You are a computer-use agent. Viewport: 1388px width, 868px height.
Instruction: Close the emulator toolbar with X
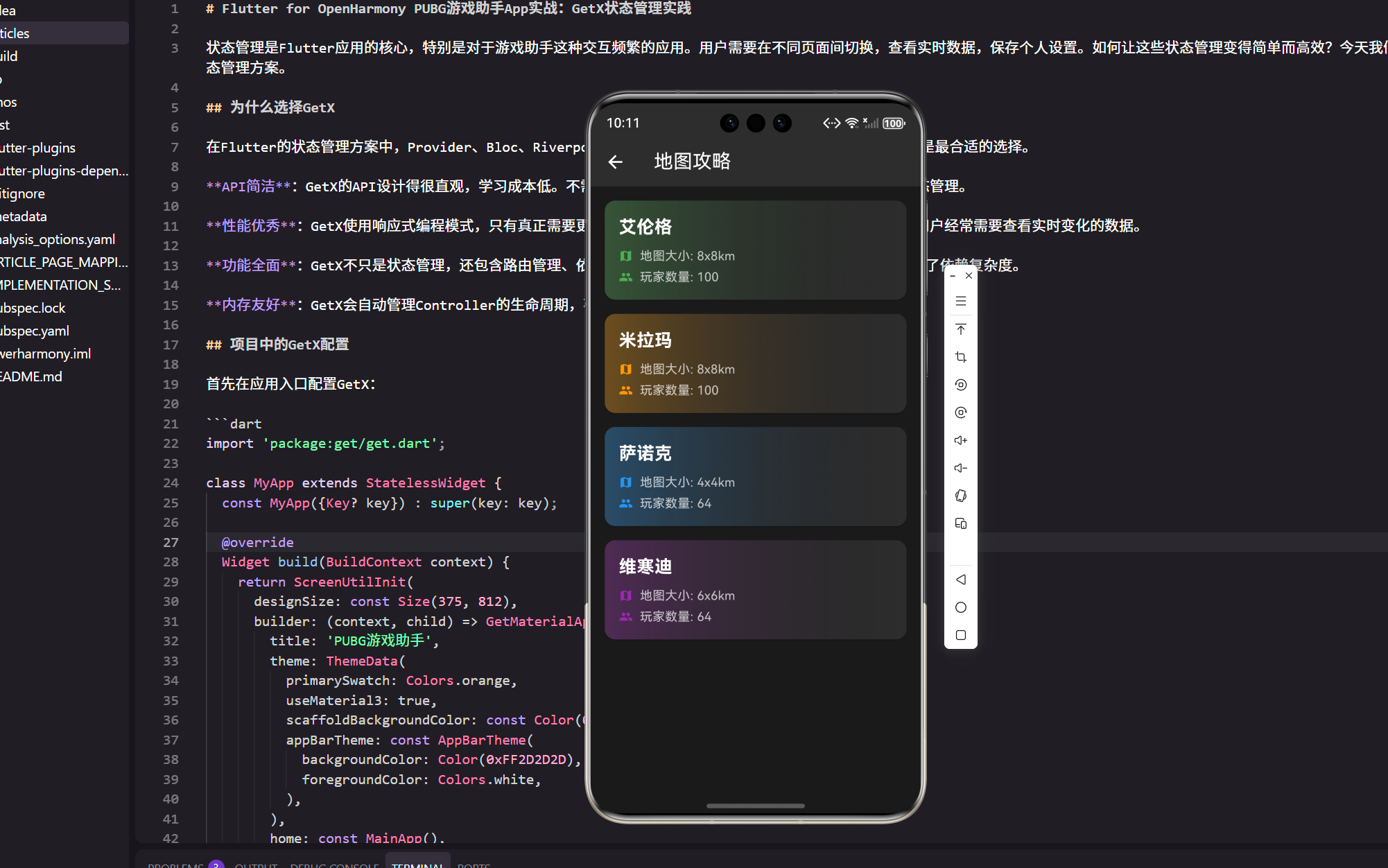(969, 276)
